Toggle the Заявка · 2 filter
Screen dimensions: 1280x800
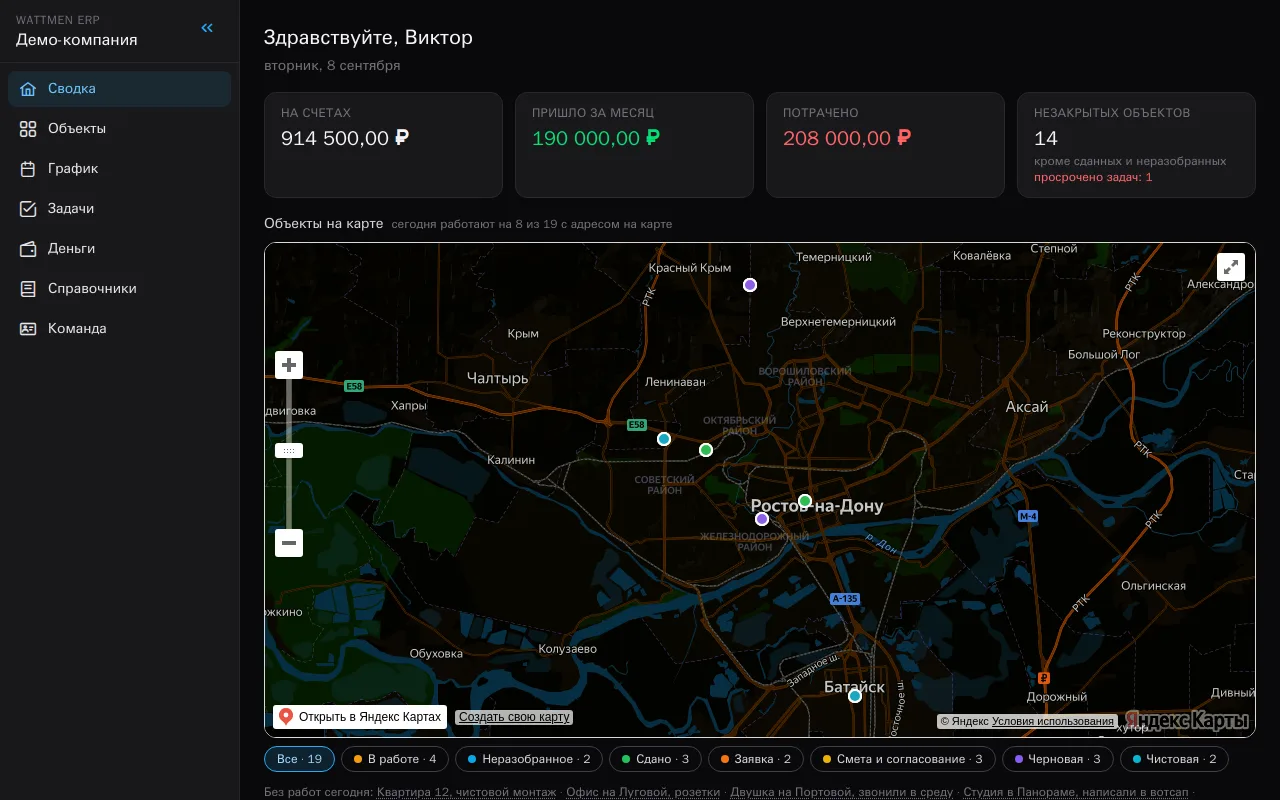[x=756, y=759]
